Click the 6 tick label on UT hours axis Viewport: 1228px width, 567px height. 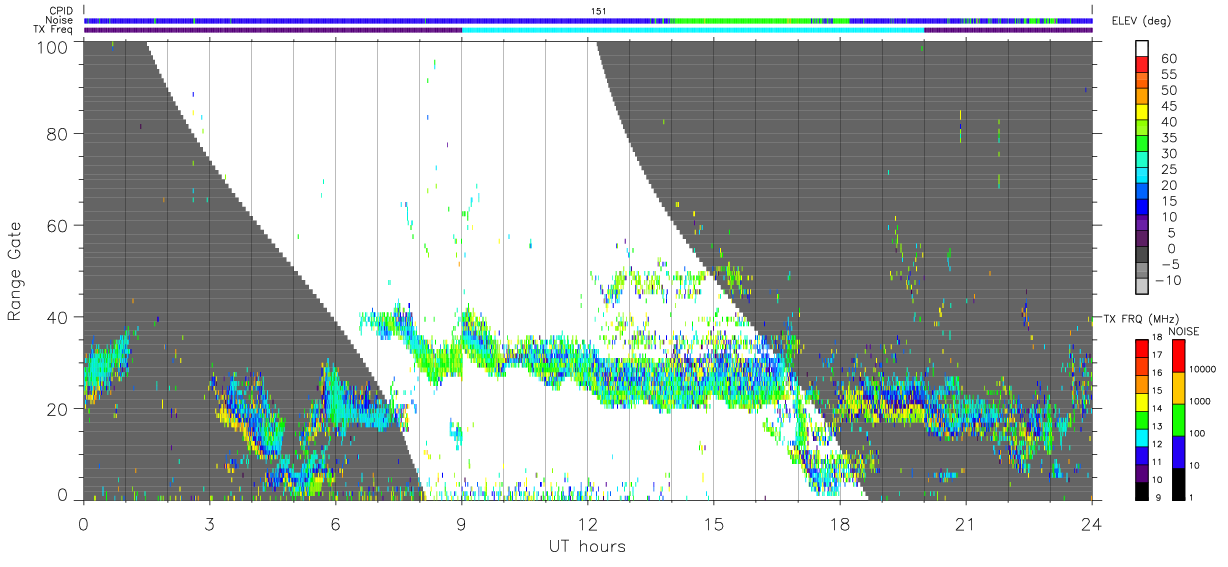click(335, 524)
